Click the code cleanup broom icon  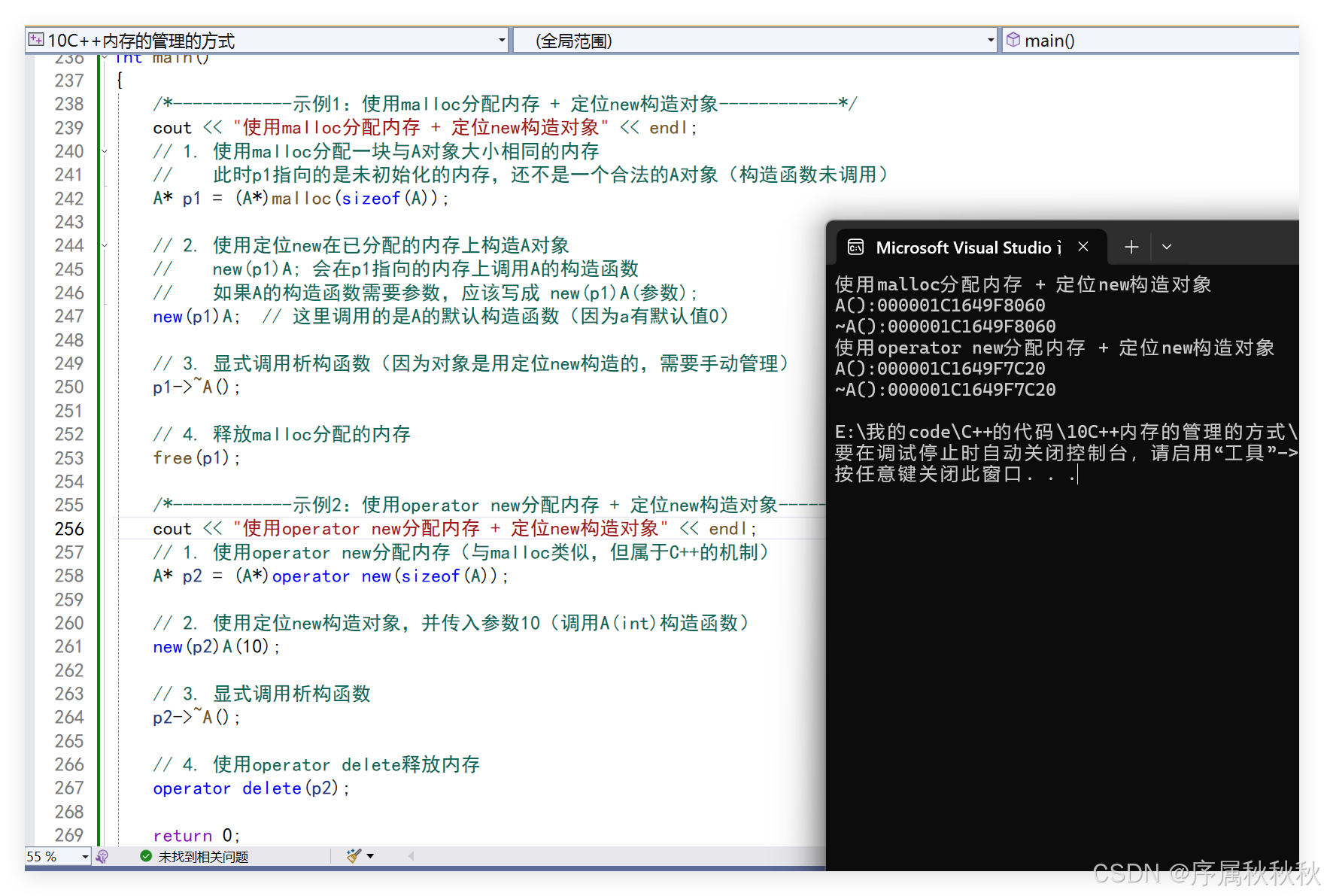coord(353,856)
